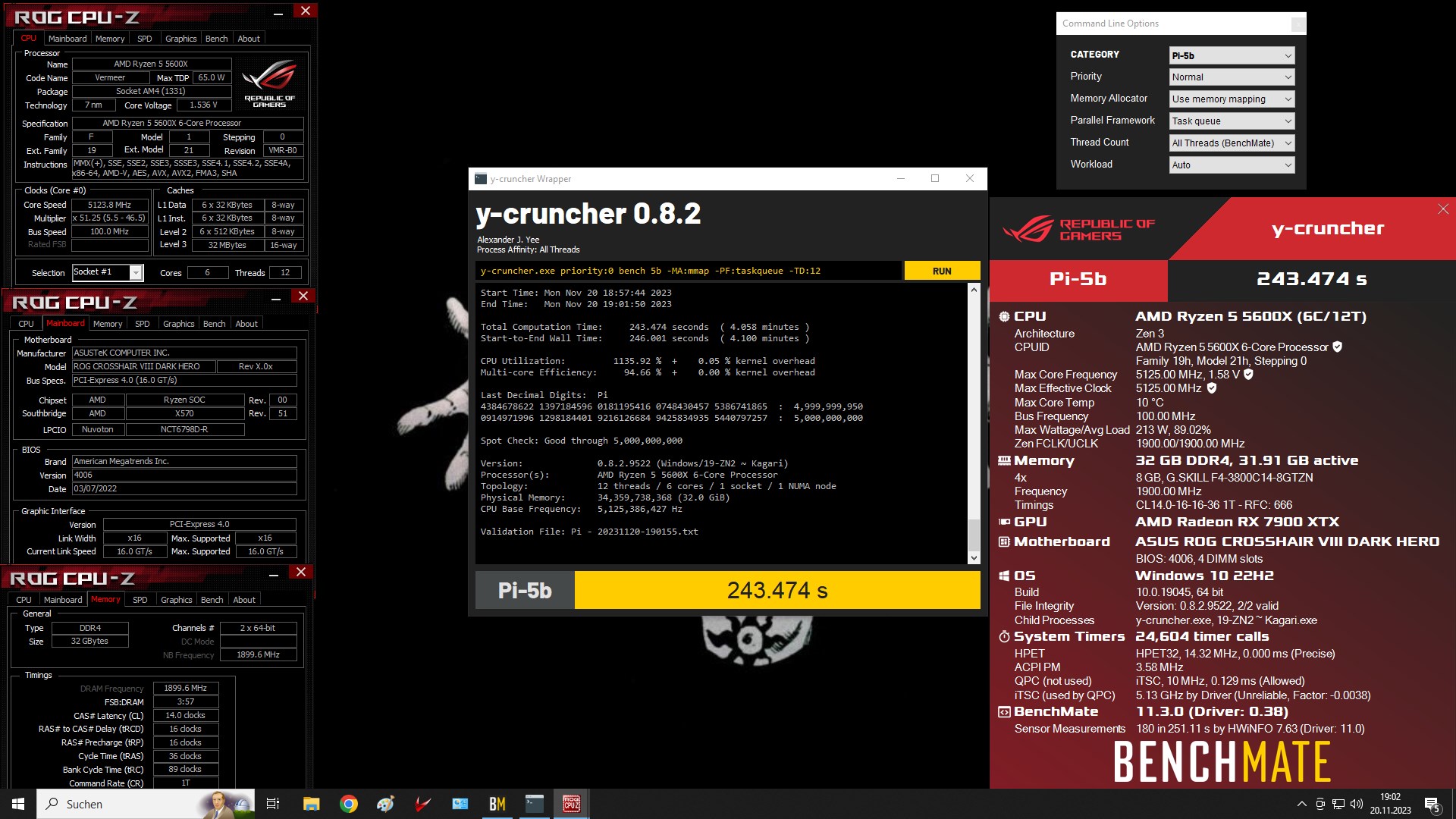1456x819 pixels.
Task: Open Windows Start menu
Action: tap(18, 804)
